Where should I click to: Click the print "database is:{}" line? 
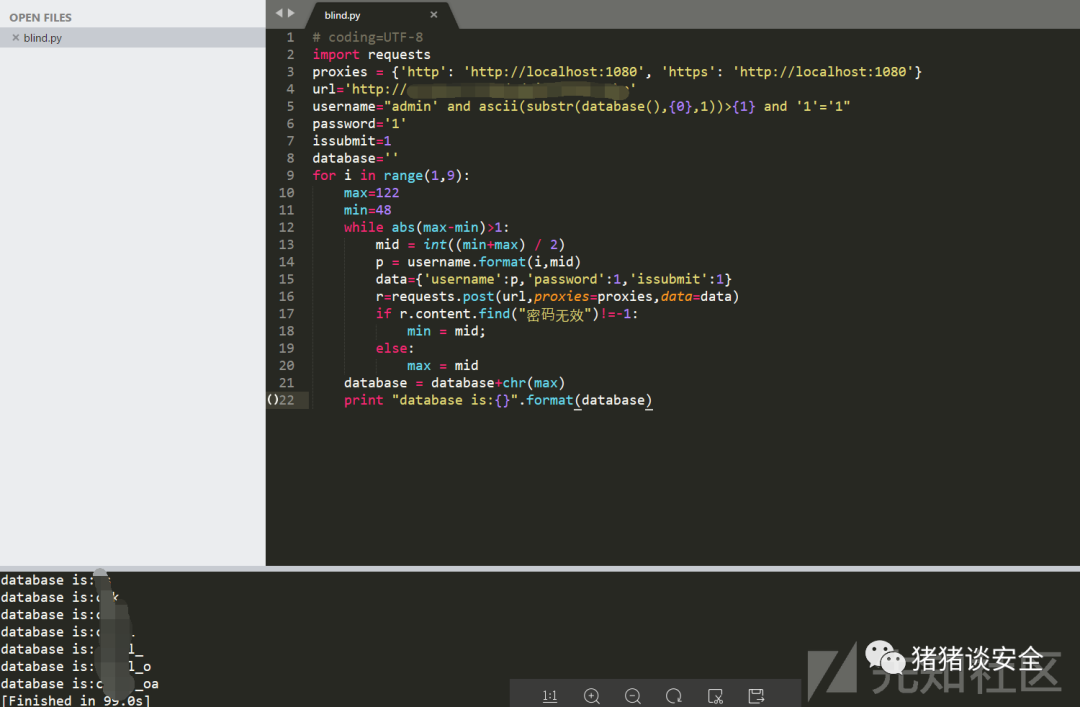tap(497, 400)
